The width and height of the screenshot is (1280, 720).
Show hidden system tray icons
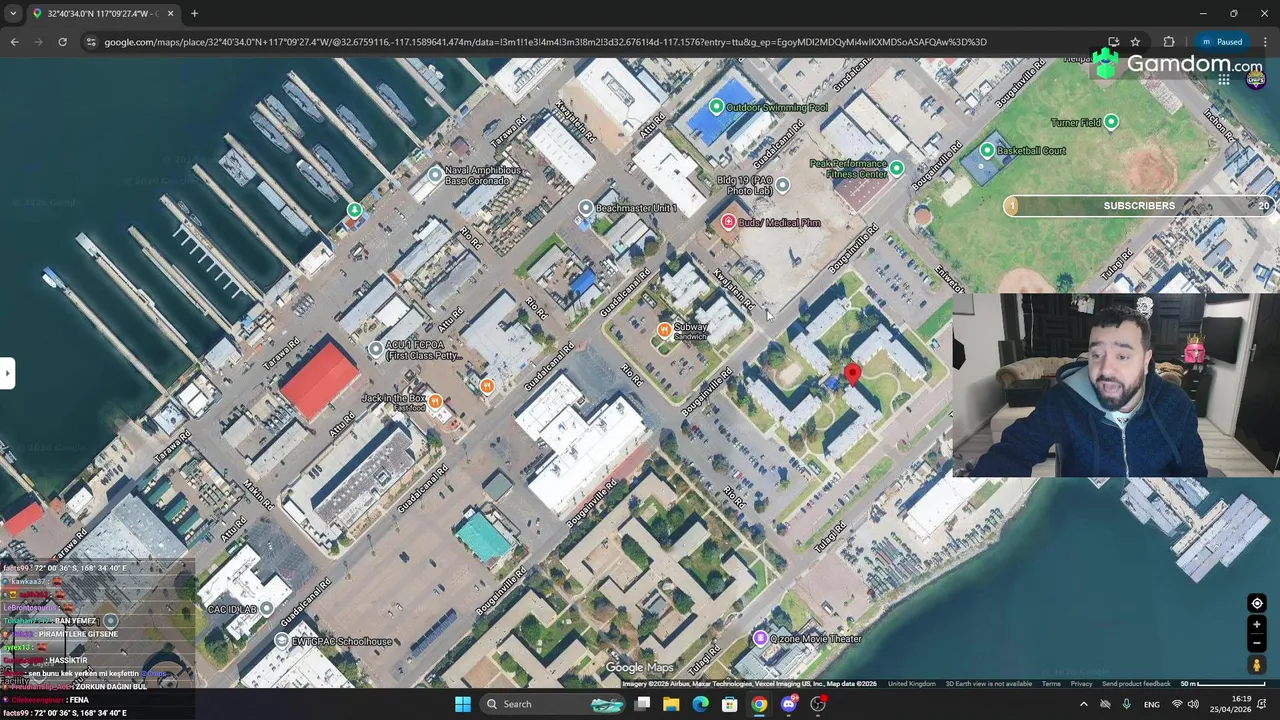pos(1083,704)
